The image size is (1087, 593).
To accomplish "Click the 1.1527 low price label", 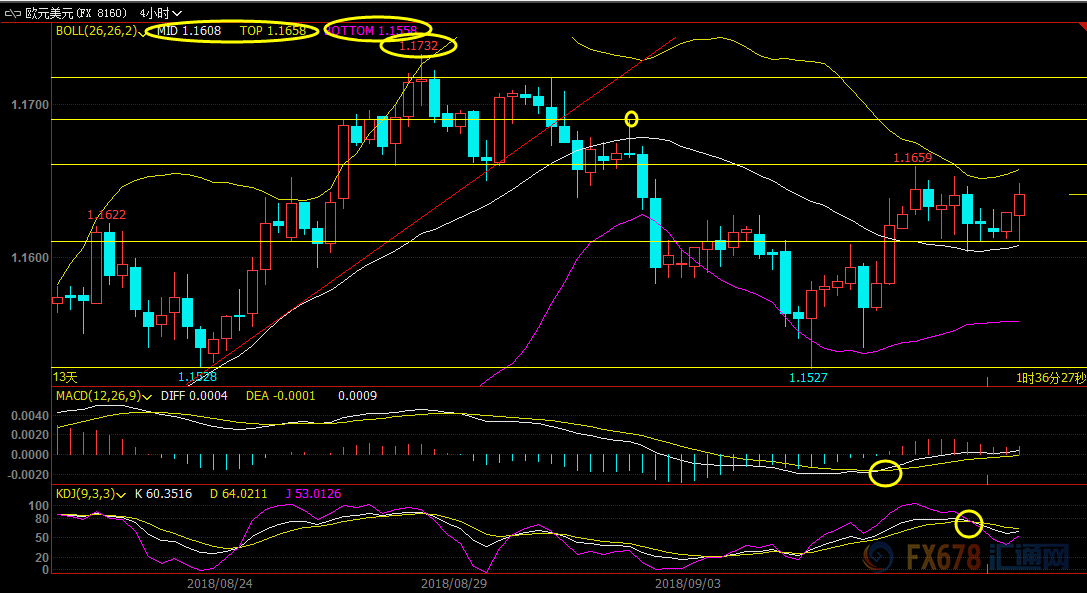I will (808, 378).
